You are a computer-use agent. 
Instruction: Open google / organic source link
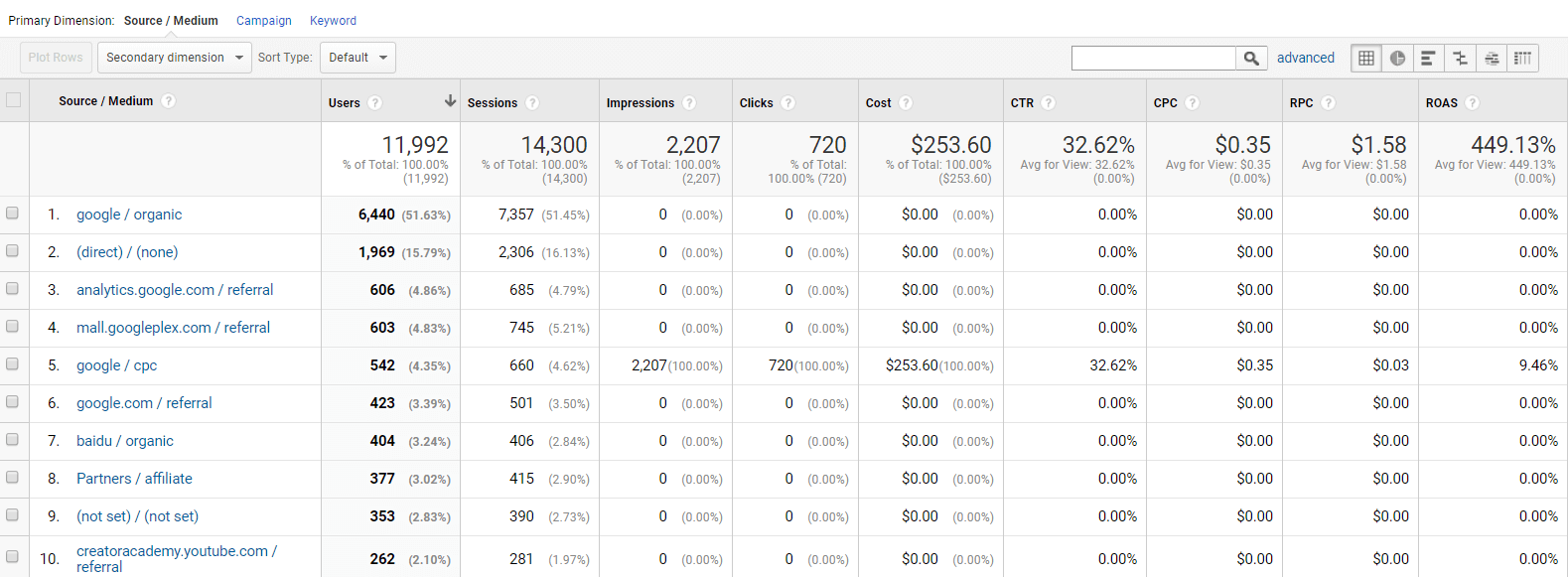point(129,215)
